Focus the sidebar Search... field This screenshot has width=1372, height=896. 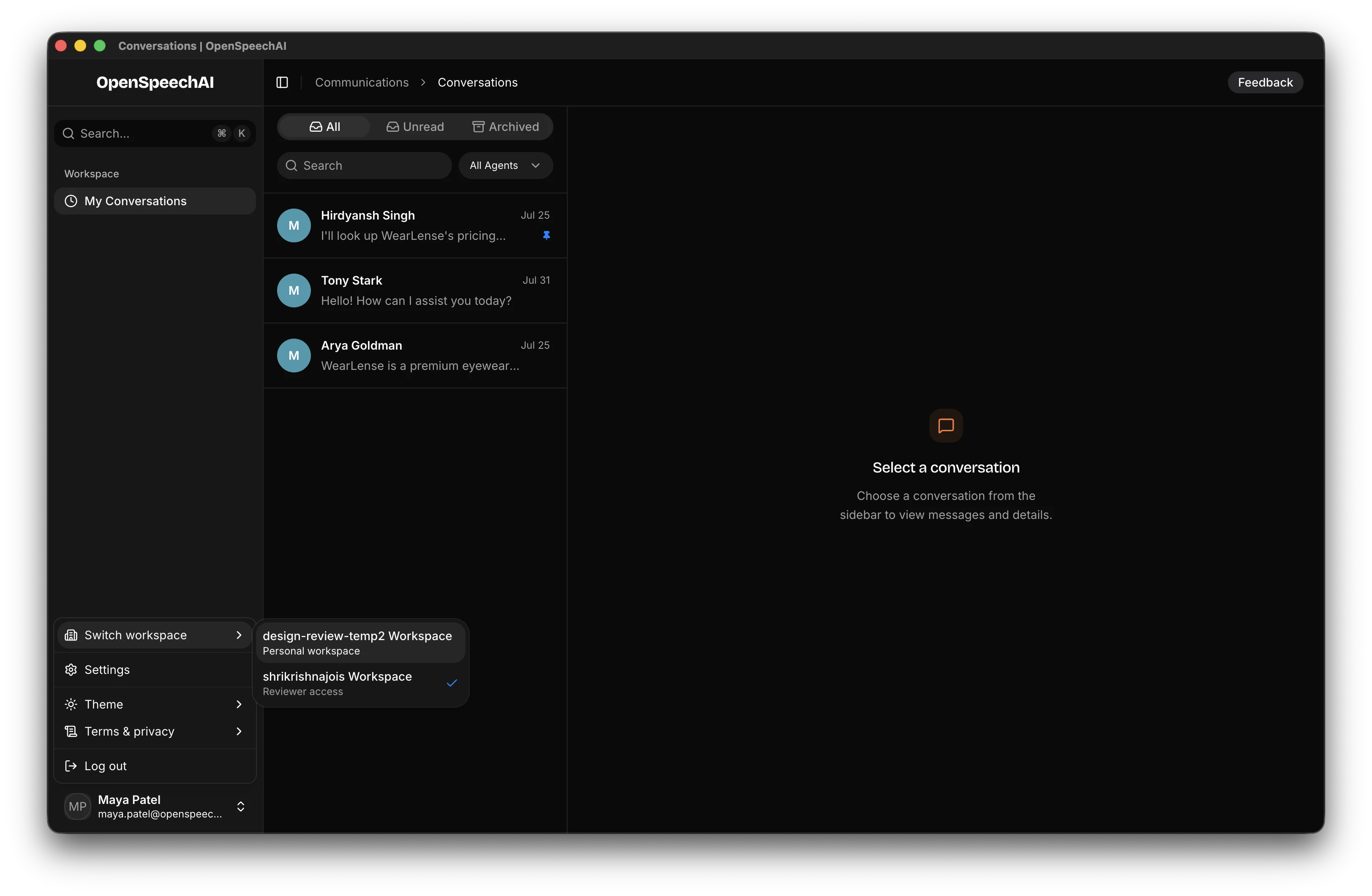[155, 134]
